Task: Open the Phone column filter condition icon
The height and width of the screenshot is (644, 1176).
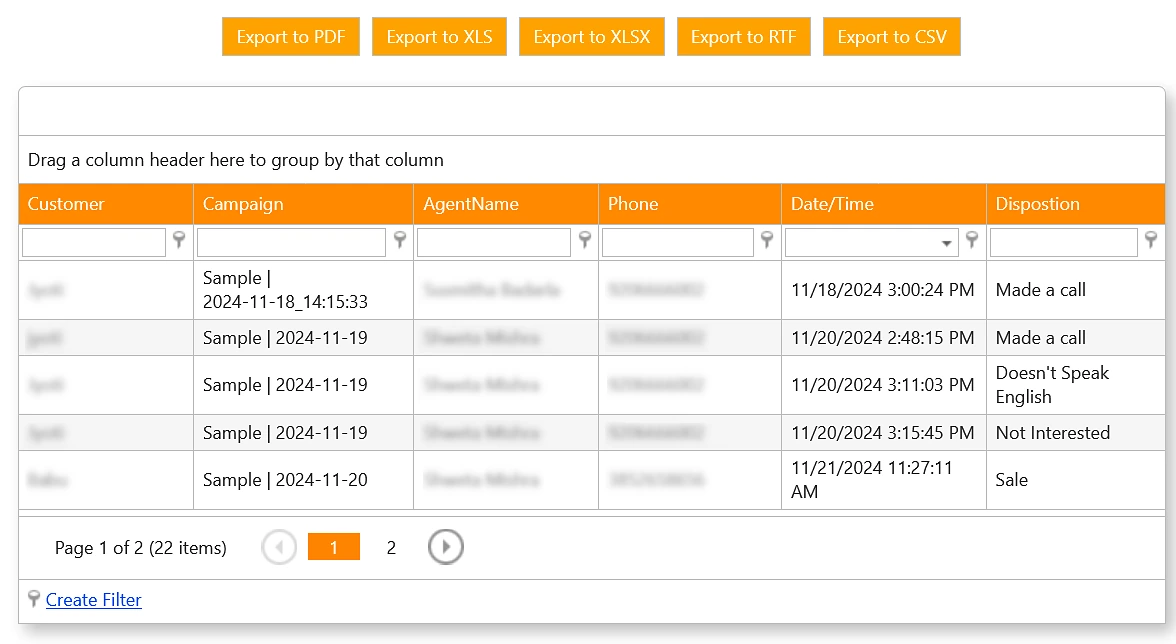Action: pos(767,240)
